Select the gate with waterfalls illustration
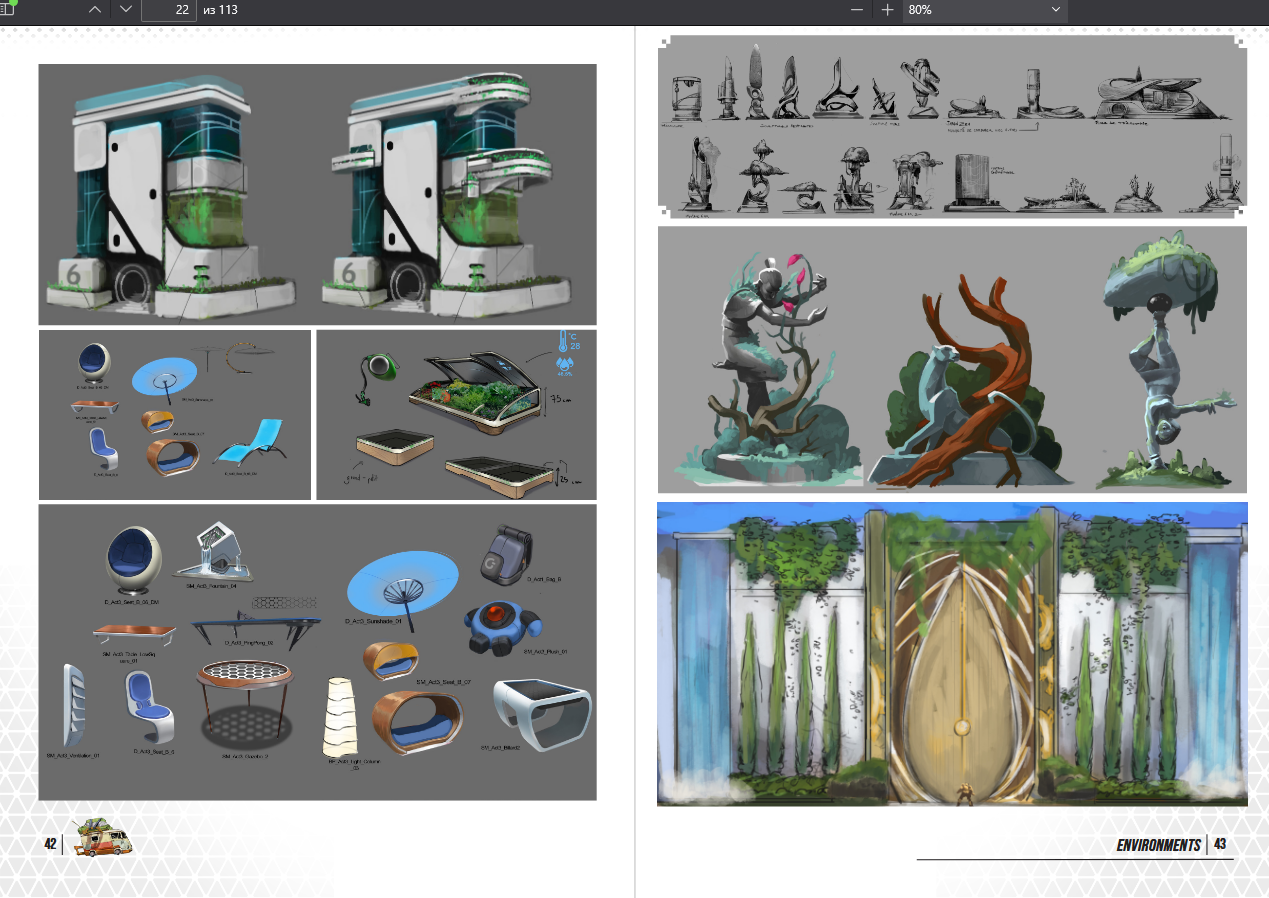This screenshot has width=1269, height=898. click(x=952, y=654)
